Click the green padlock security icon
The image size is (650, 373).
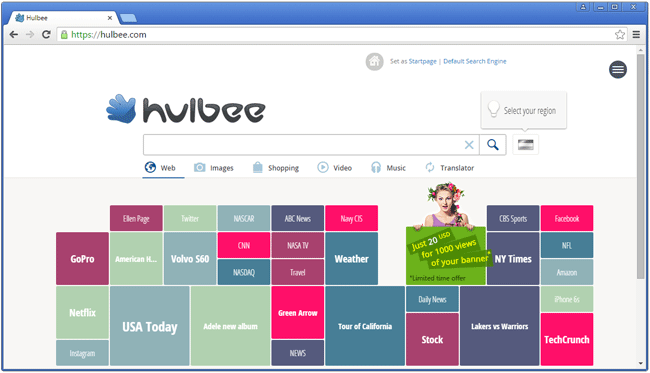(x=64, y=35)
